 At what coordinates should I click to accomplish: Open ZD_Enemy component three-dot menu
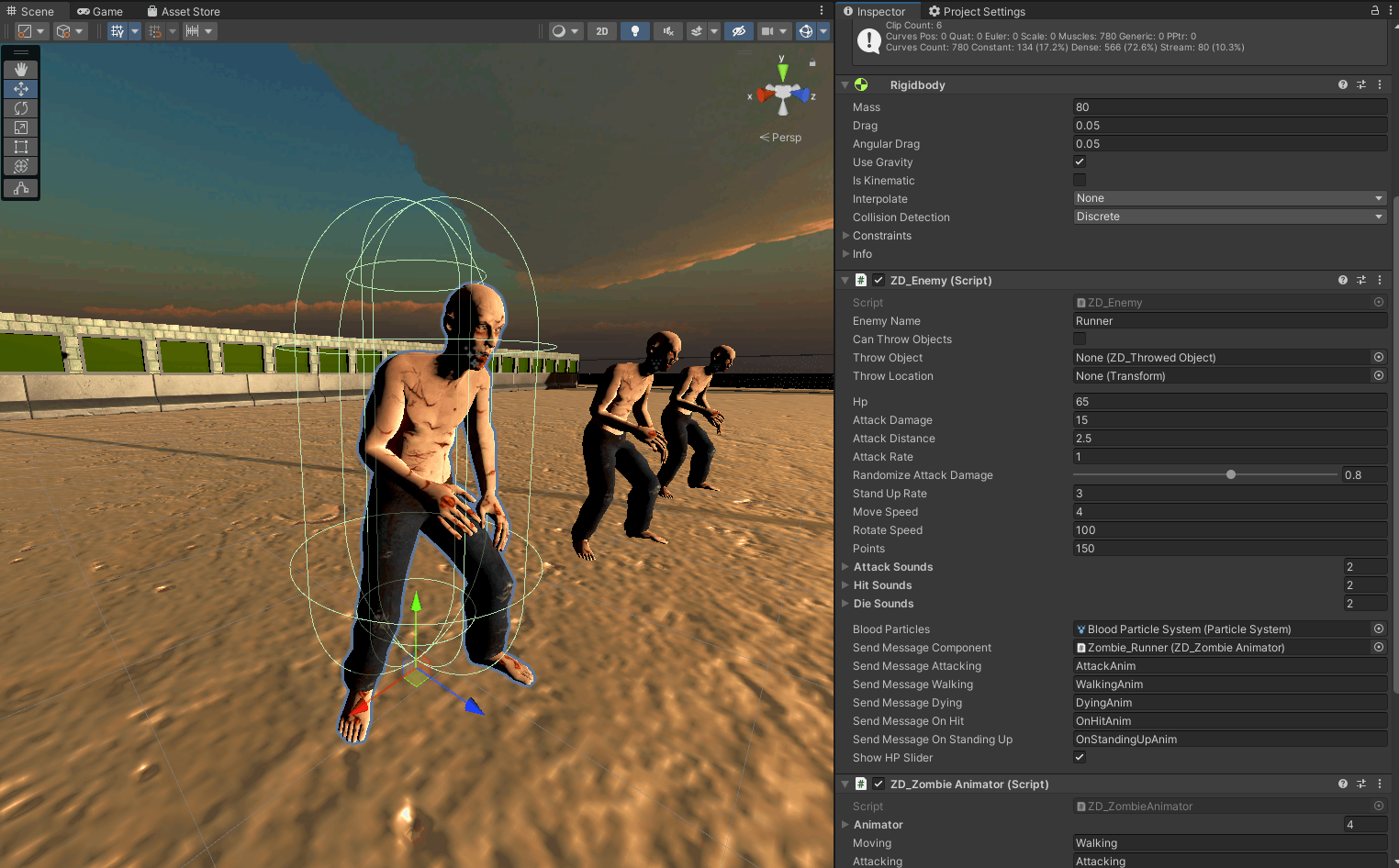click(x=1379, y=280)
